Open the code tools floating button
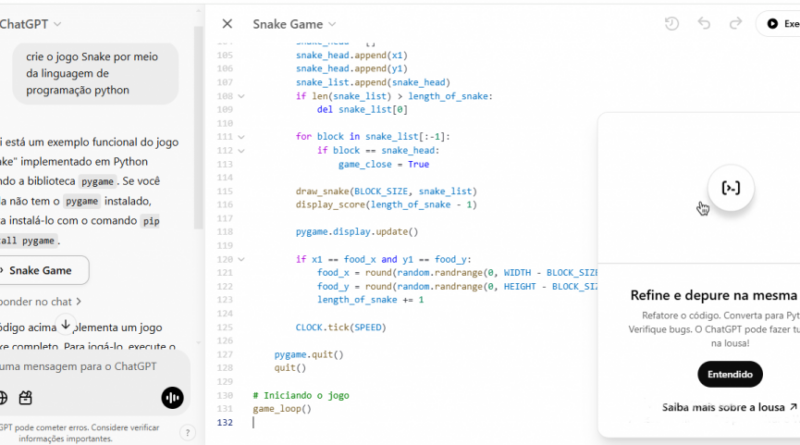This screenshot has width=800, height=445. coord(731,188)
